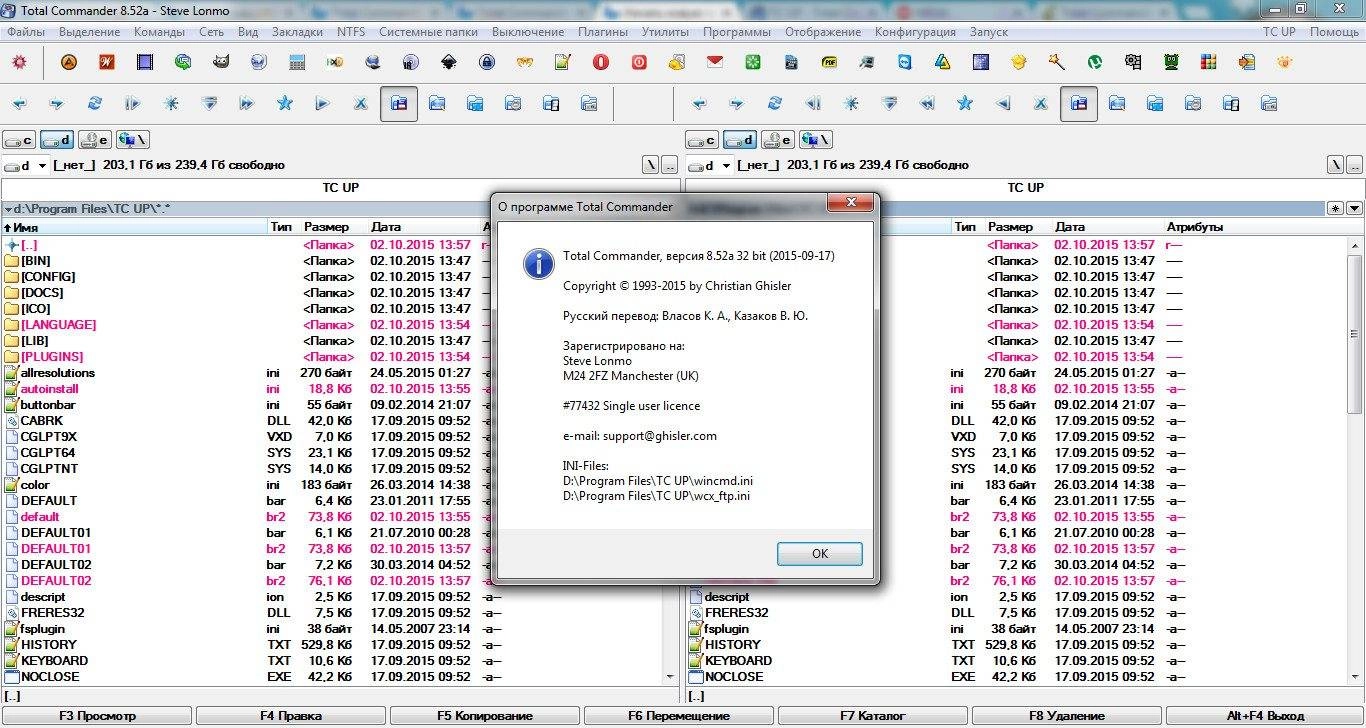This screenshot has width=1366, height=728.
Task: Click the blue X icon in the left panel toolbar
Action: click(x=361, y=103)
